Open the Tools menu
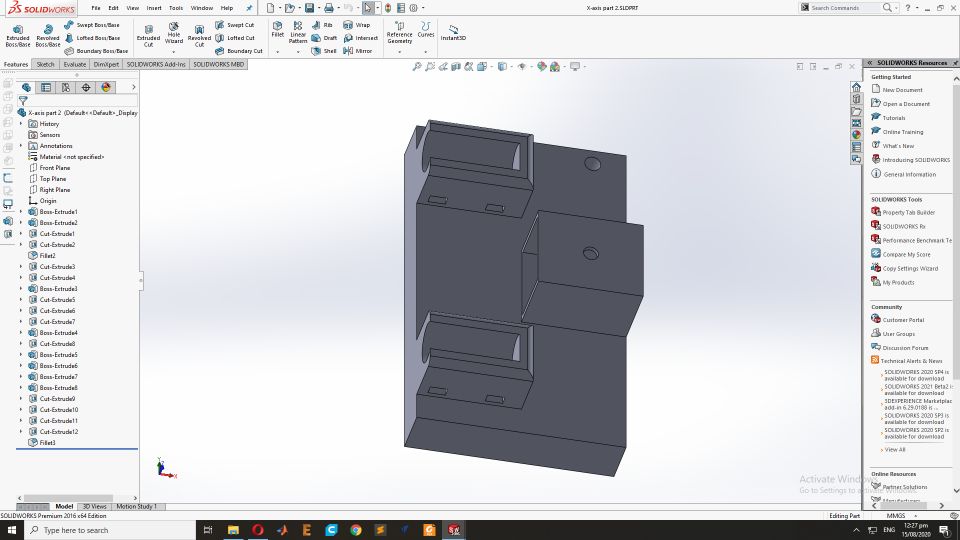960x540 pixels. 176,8
